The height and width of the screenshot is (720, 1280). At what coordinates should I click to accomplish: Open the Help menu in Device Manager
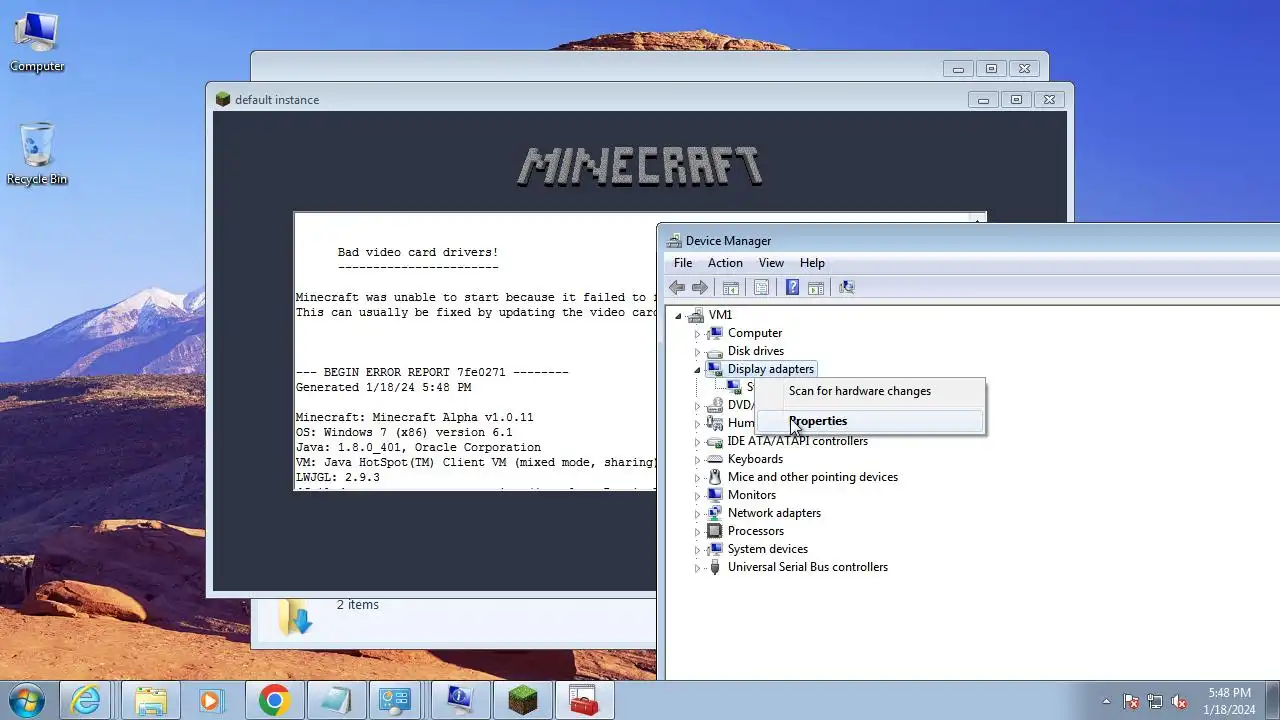(x=812, y=263)
